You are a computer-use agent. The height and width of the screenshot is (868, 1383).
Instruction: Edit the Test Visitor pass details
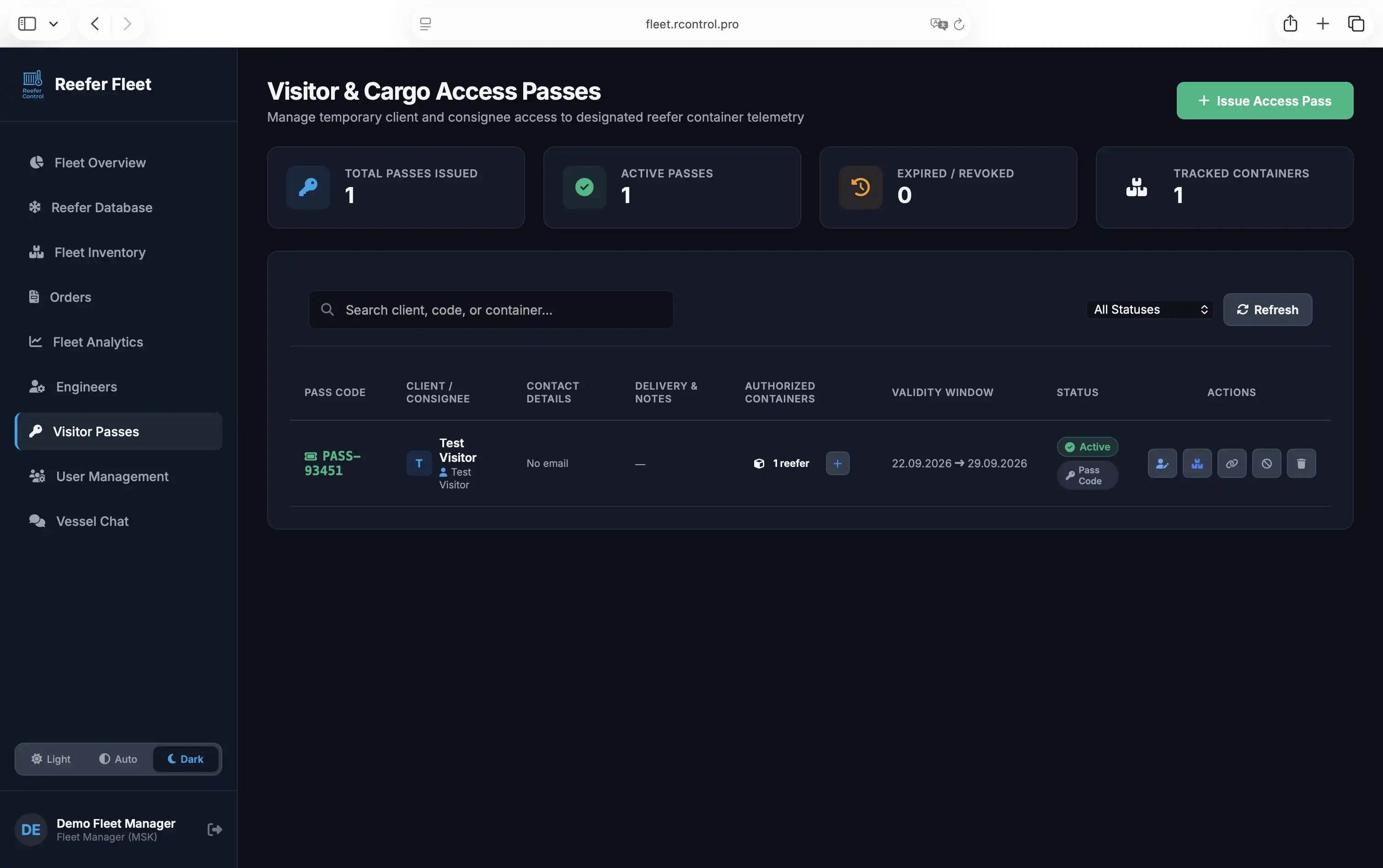pos(1162,463)
